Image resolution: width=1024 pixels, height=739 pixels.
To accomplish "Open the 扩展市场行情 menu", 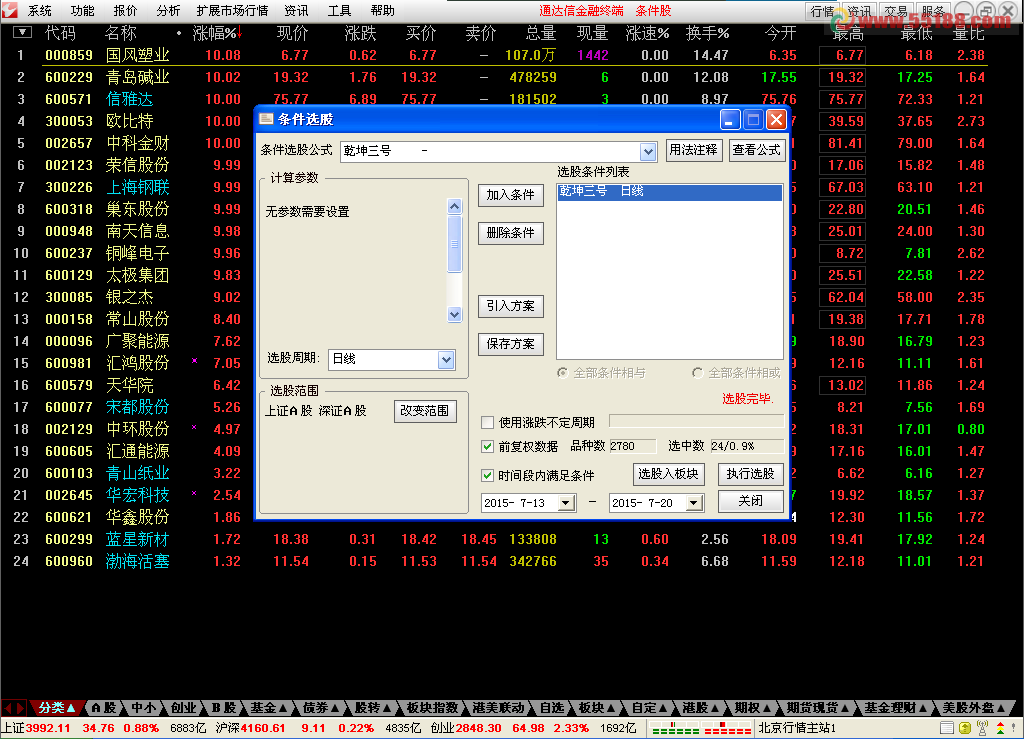I will 232,10.
